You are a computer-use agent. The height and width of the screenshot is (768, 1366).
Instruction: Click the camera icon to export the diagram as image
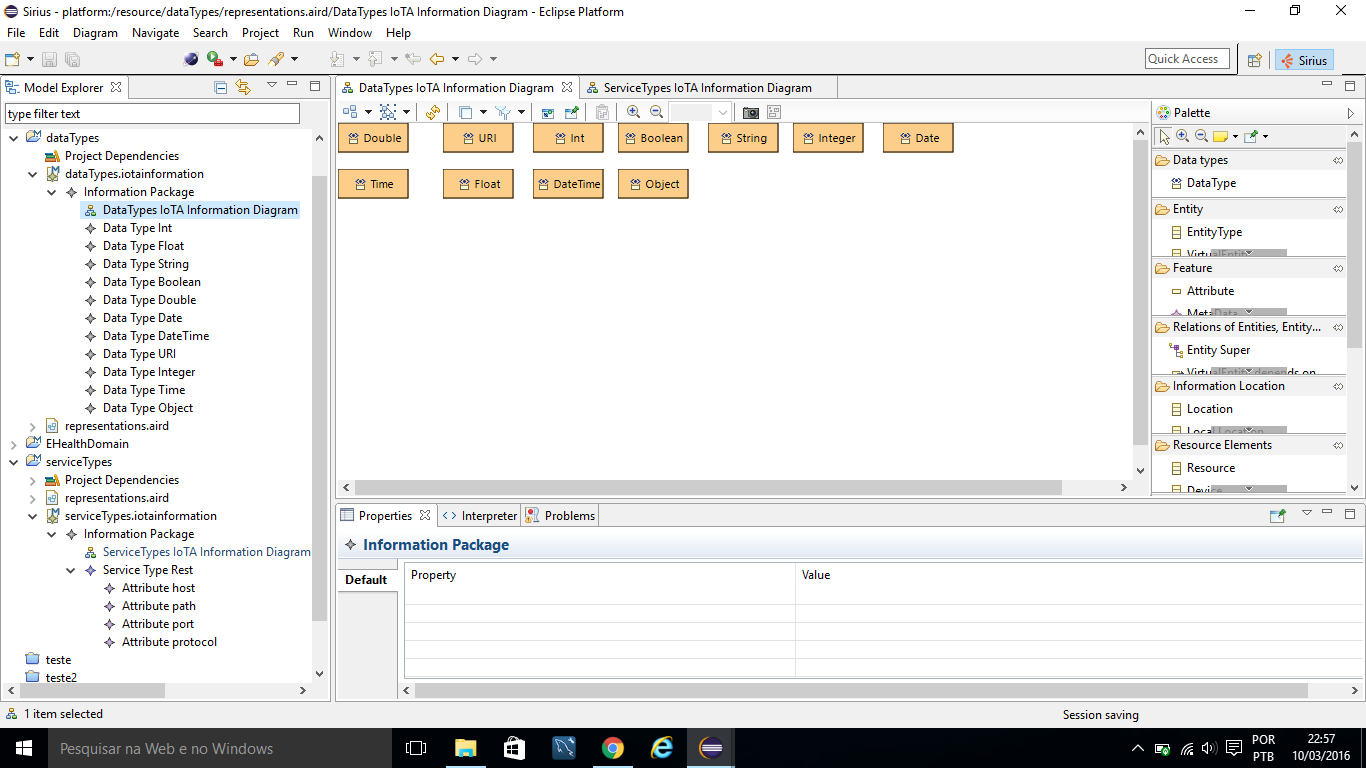coord(750,113)
